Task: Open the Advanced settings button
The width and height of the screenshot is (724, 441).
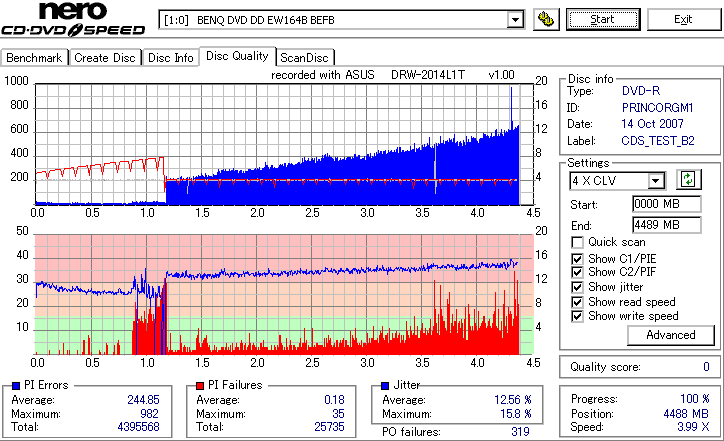Action: tap(670, 335)
